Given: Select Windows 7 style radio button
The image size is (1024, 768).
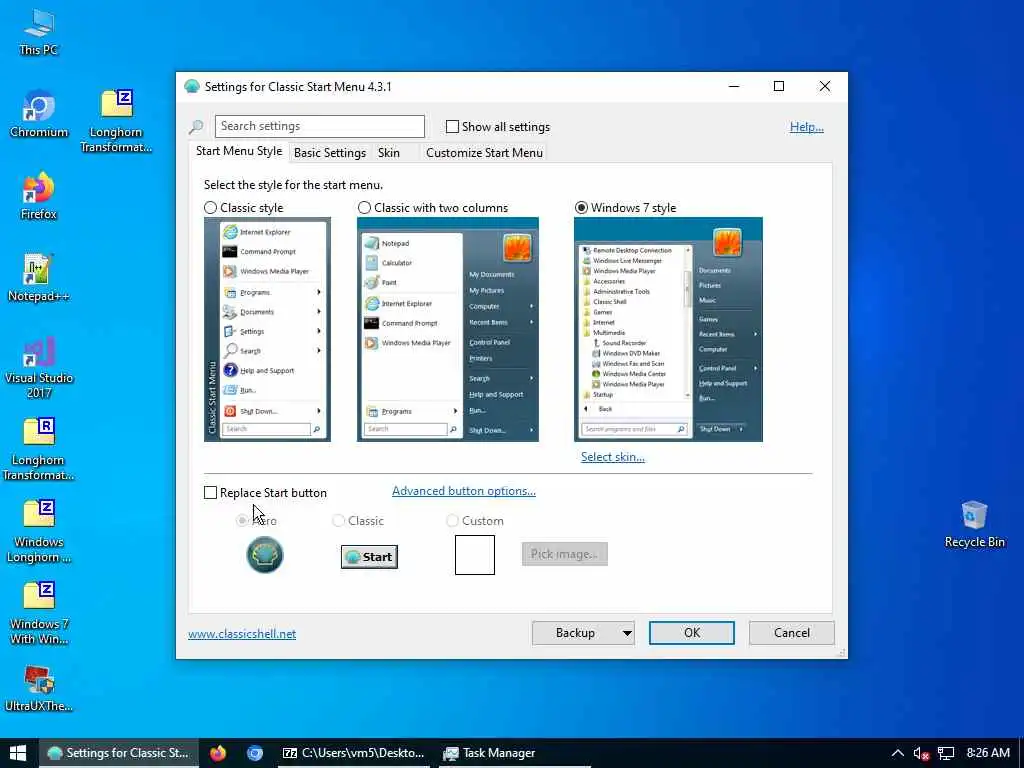Looking at the screenshot, I should [x=581, y=208].
